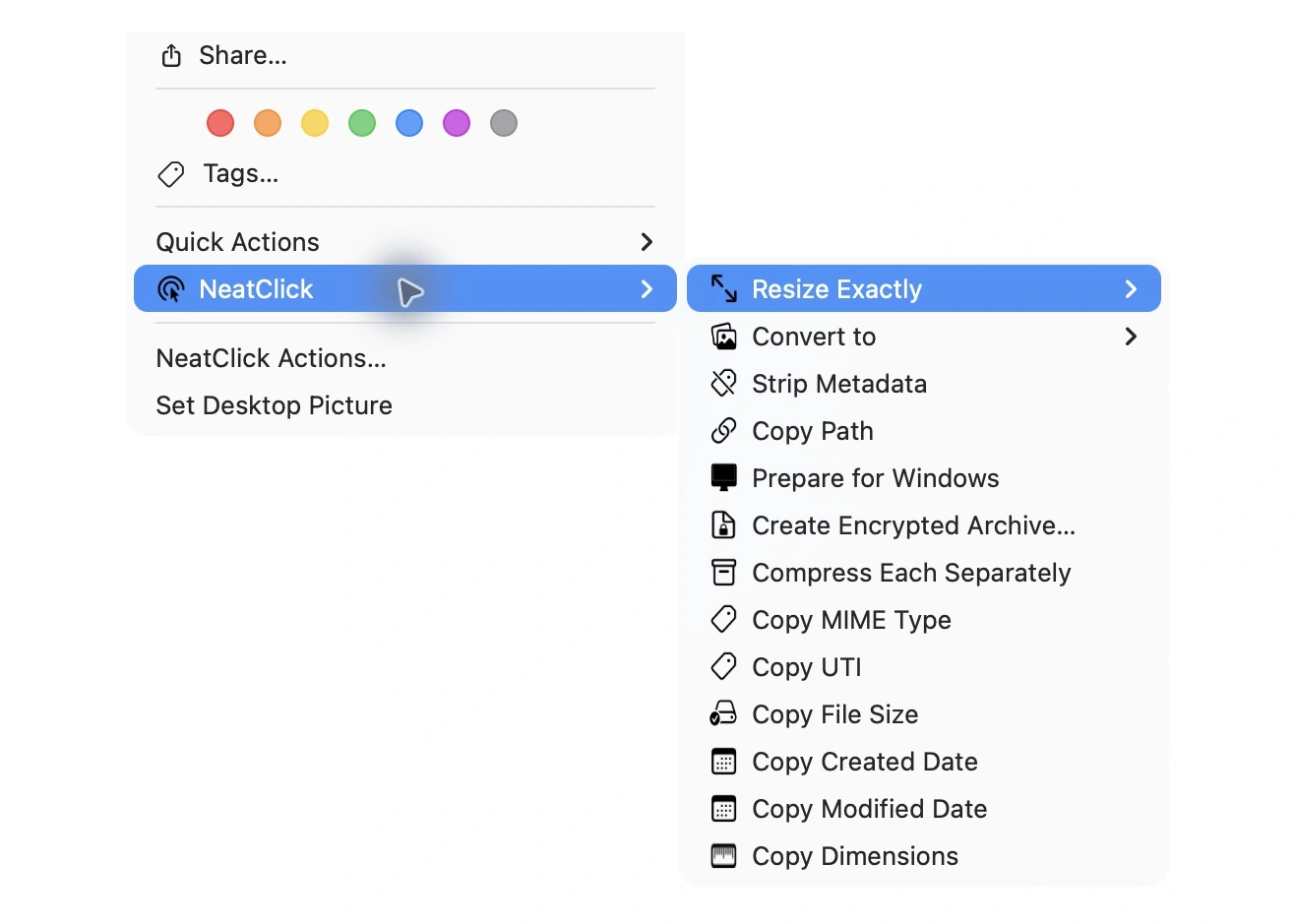Open the Tags... menu entry
1295x924 pixels.
point(241,174)
